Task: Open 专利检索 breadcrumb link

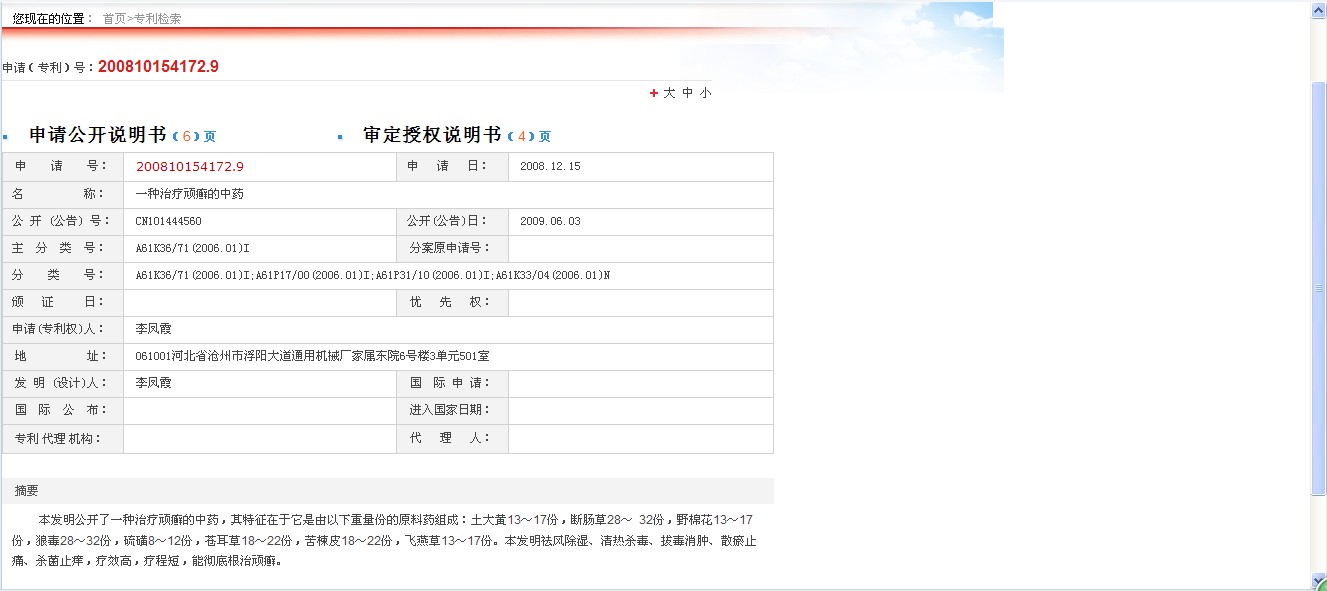Action: tap(157, 18)
